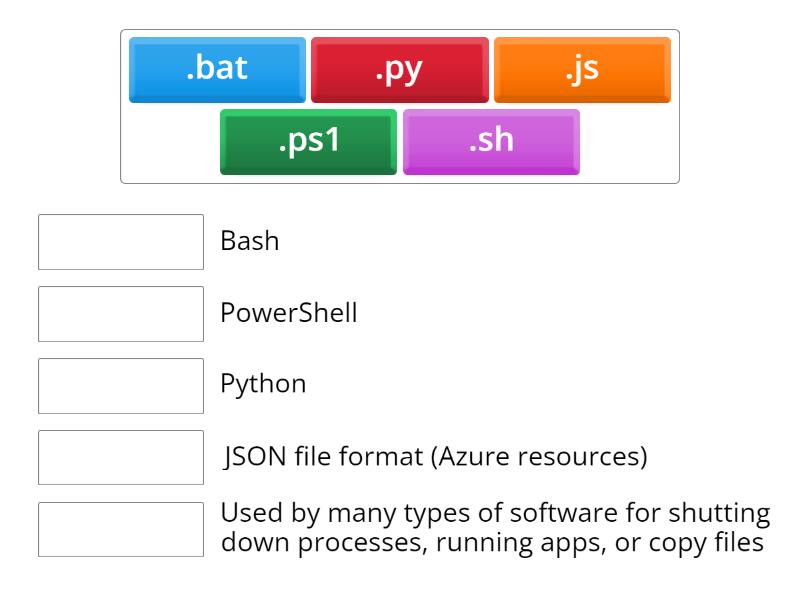This screenshot has width=800, height=600.
Task: Click the PowerShell label text
Action: click(x=289, y=314)
